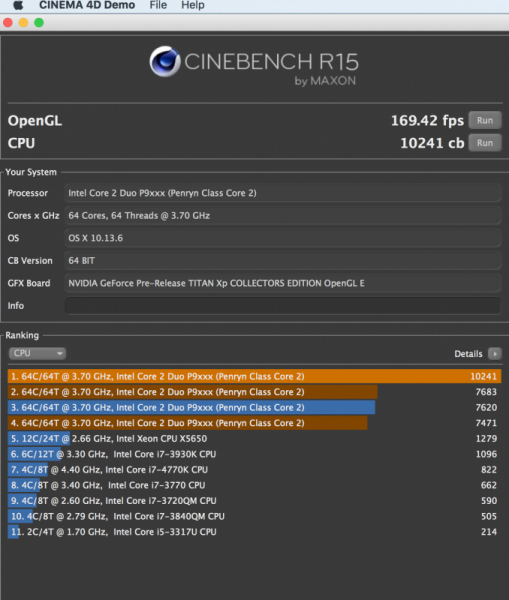Click the CB Version 64 BIT field
This screenshot has height=600, width=509.
pyautogui.click(x=282, y=261)
